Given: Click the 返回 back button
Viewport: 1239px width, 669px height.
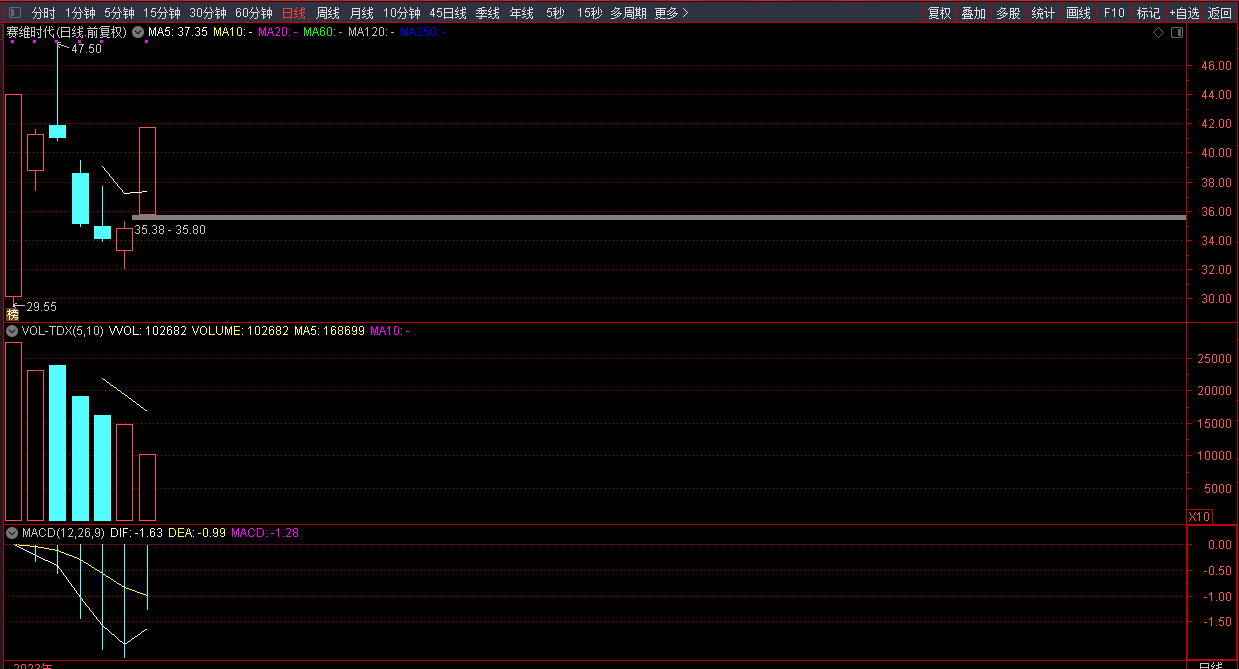Looking at the screenshot, I should click(x=1220, y=13).
